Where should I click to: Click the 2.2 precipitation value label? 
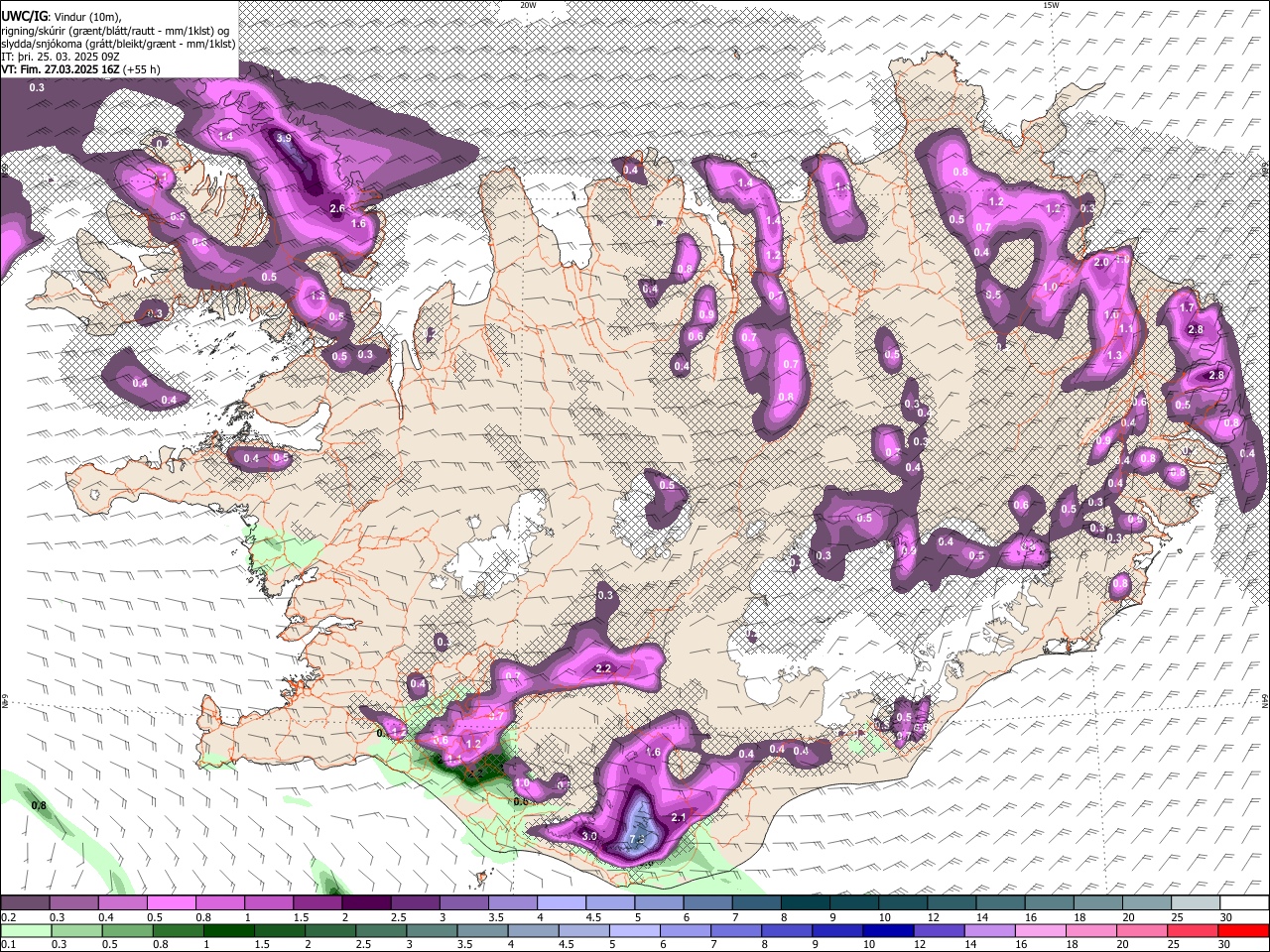click(602, 669)
